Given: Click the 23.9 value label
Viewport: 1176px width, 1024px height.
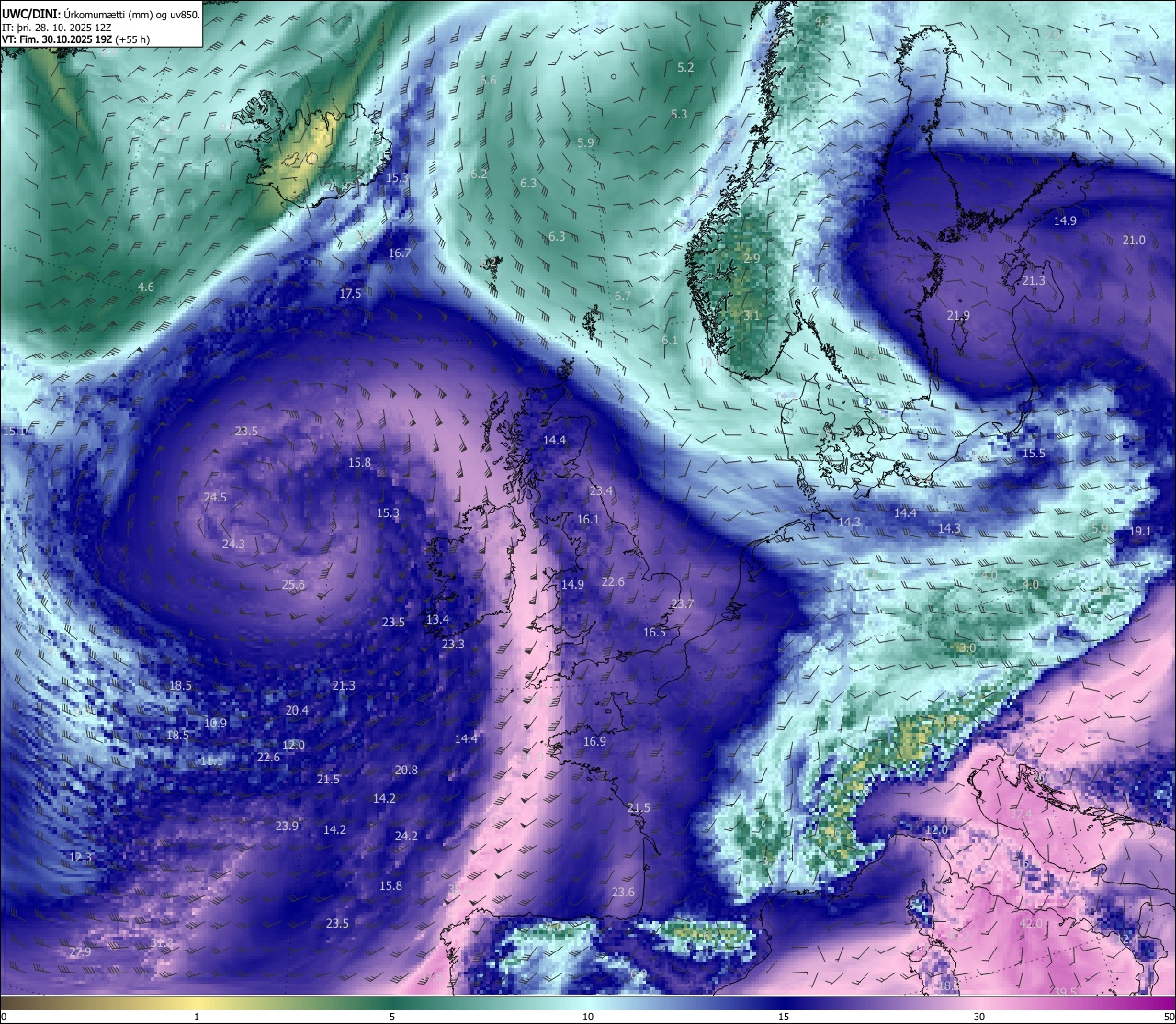Looking at the screenshot, I should coord(287,826).
